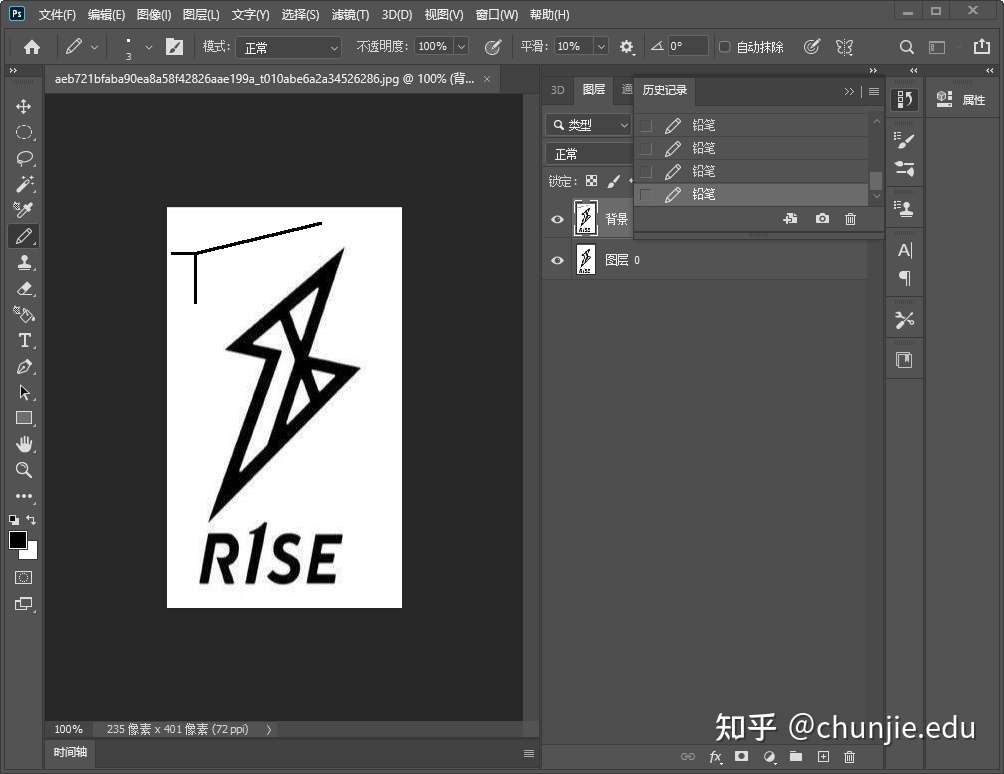Toggle pressure for size button

pos(811,47)
